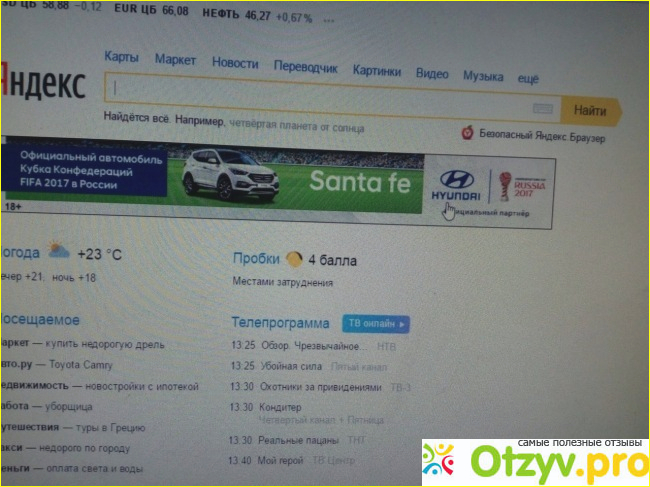Screen dimensions: 650x487
Task: Click the Яндекс logo
Action: click(42, 86)
